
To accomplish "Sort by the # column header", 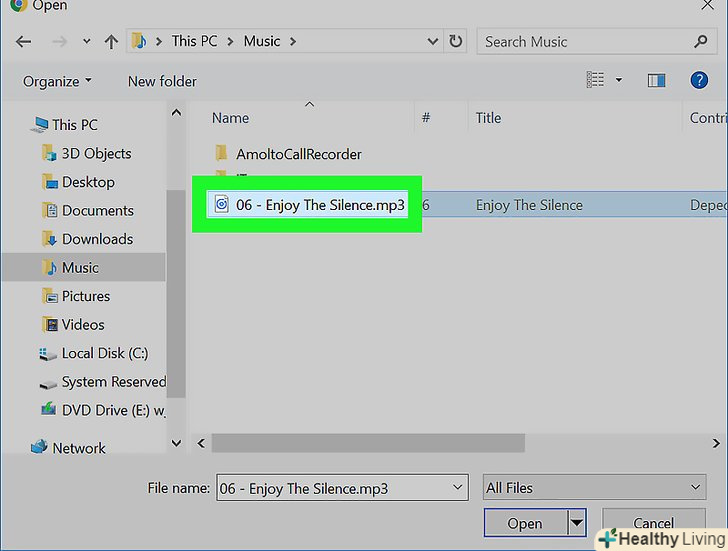I will [426, 117].
